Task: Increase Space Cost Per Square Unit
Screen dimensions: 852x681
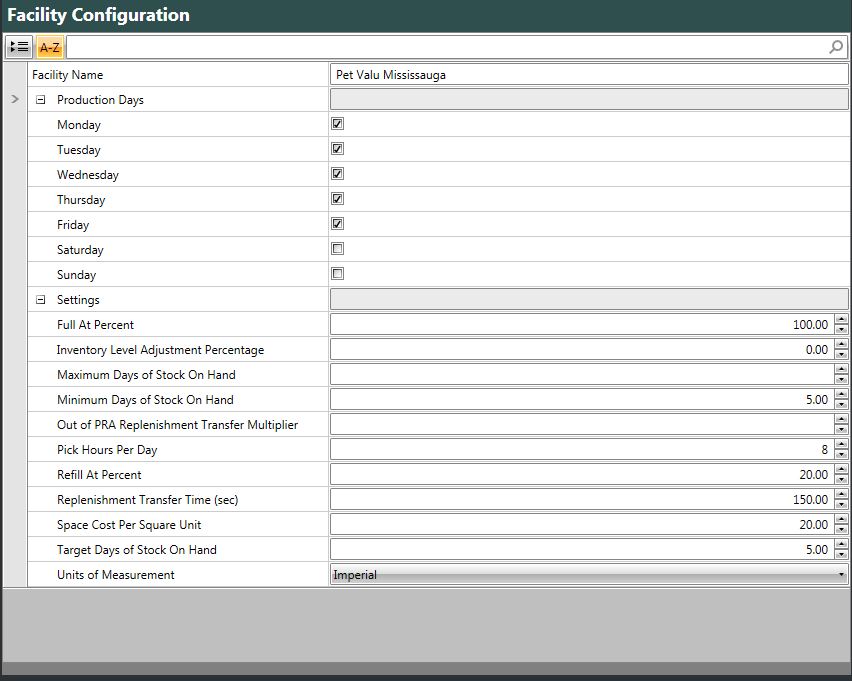Action: click(x=841, y=520)
